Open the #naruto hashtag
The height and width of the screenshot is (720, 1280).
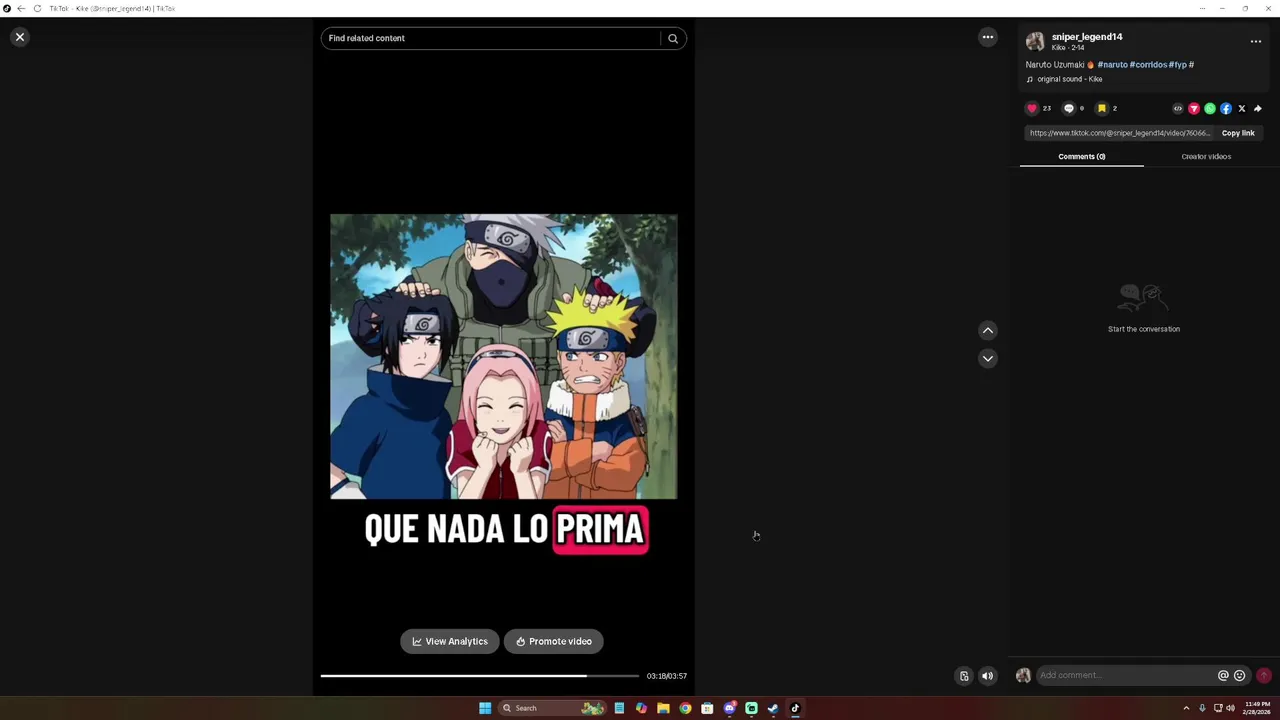pyautogui.click(x=1112, y=65)
